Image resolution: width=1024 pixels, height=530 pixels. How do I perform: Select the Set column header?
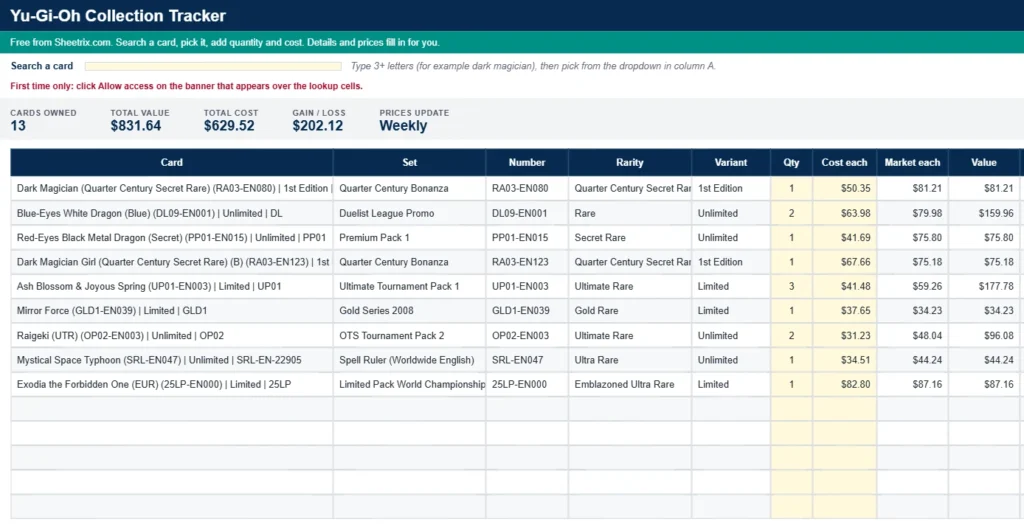click(x=409, y=163)
